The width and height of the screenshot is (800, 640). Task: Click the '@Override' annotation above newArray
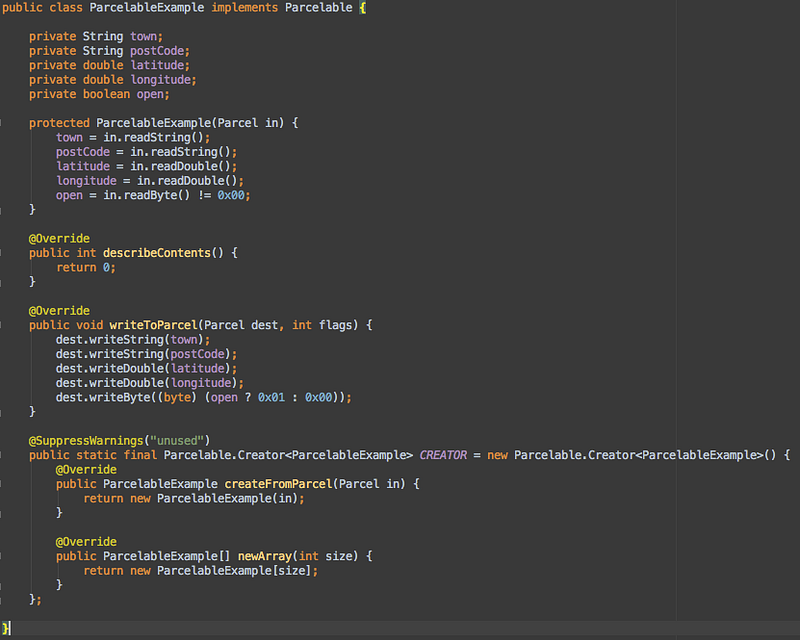pos(86,542)
